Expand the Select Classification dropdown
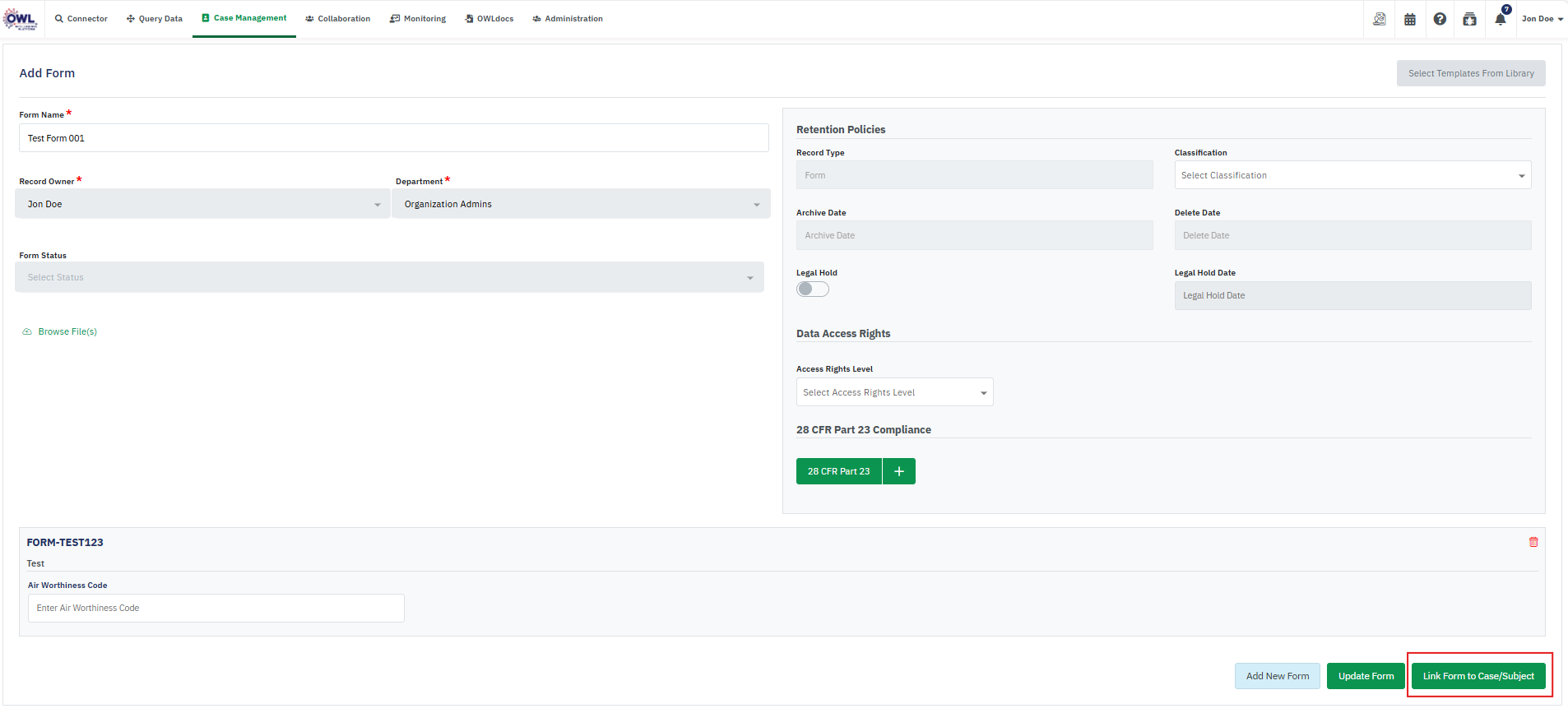 tap(1352, 175)
